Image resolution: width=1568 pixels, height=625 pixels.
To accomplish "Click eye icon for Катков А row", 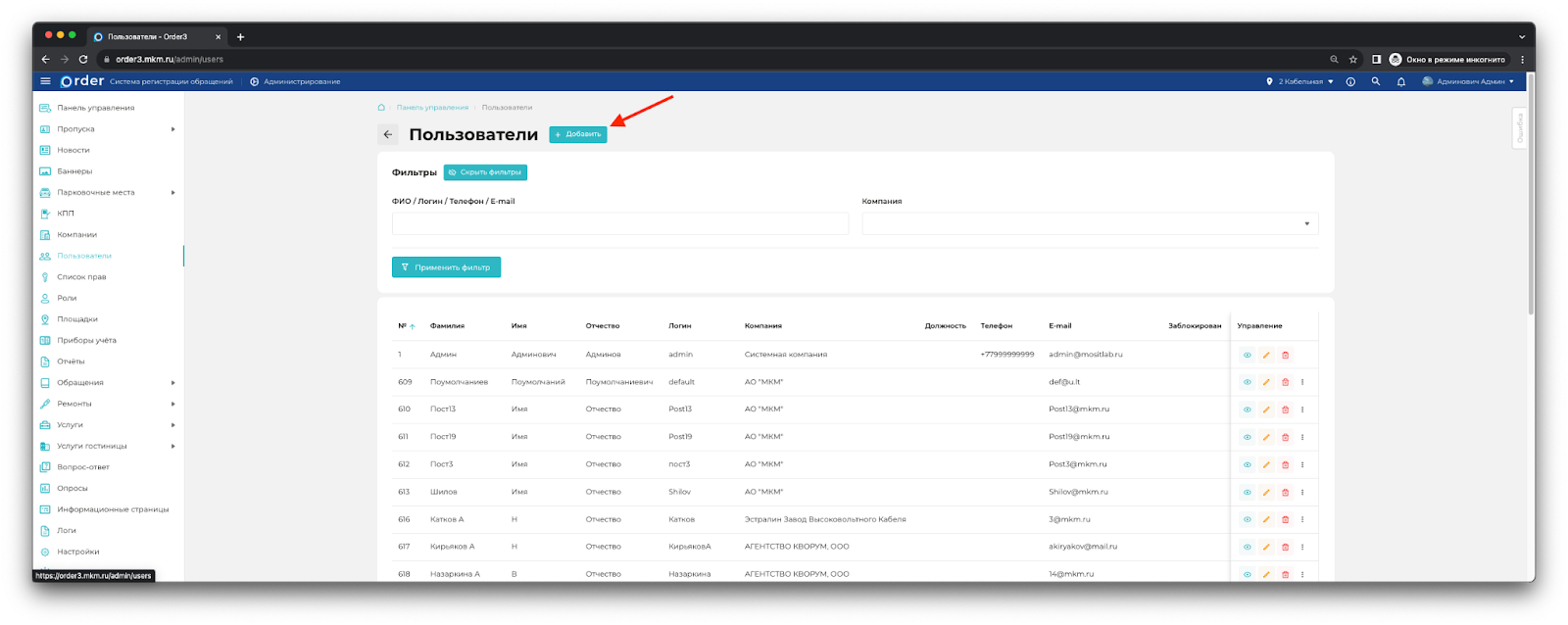I will click(x=1247, y=519).
